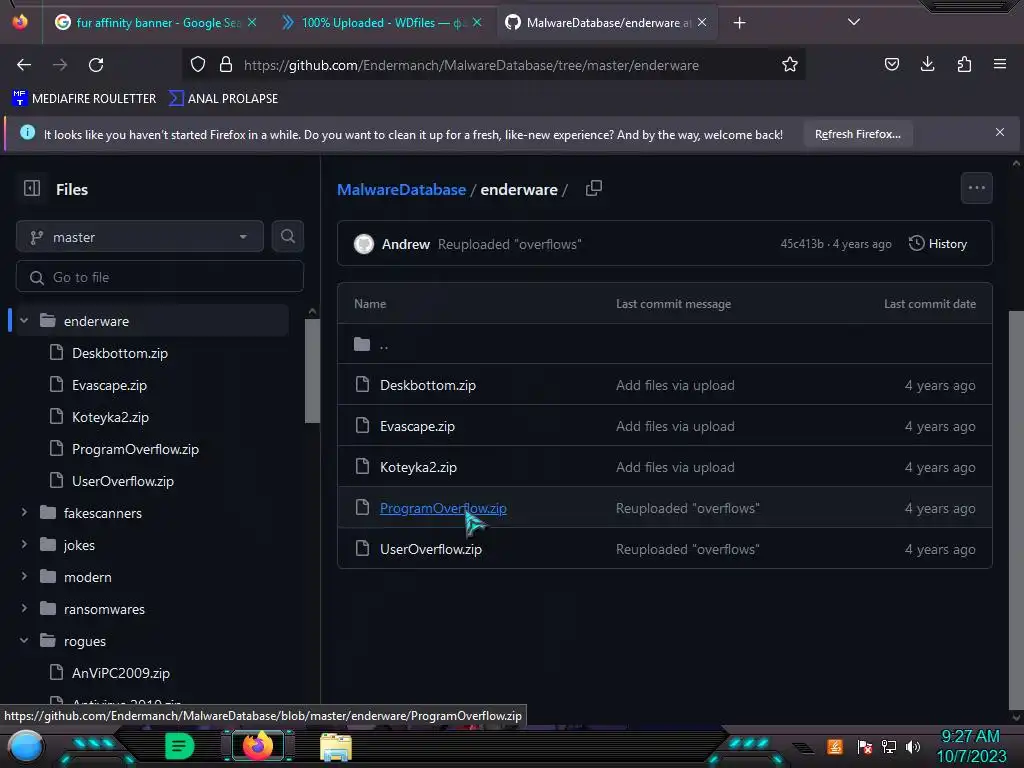Open the volume speaker tray icon
This screenshot has width=1024, height=768.
click(913, 746)
